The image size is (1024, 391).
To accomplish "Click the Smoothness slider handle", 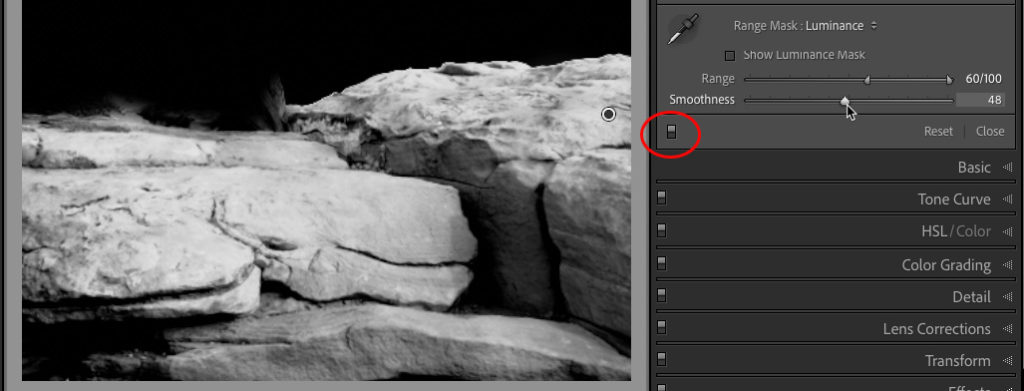I will click(845, 101).
